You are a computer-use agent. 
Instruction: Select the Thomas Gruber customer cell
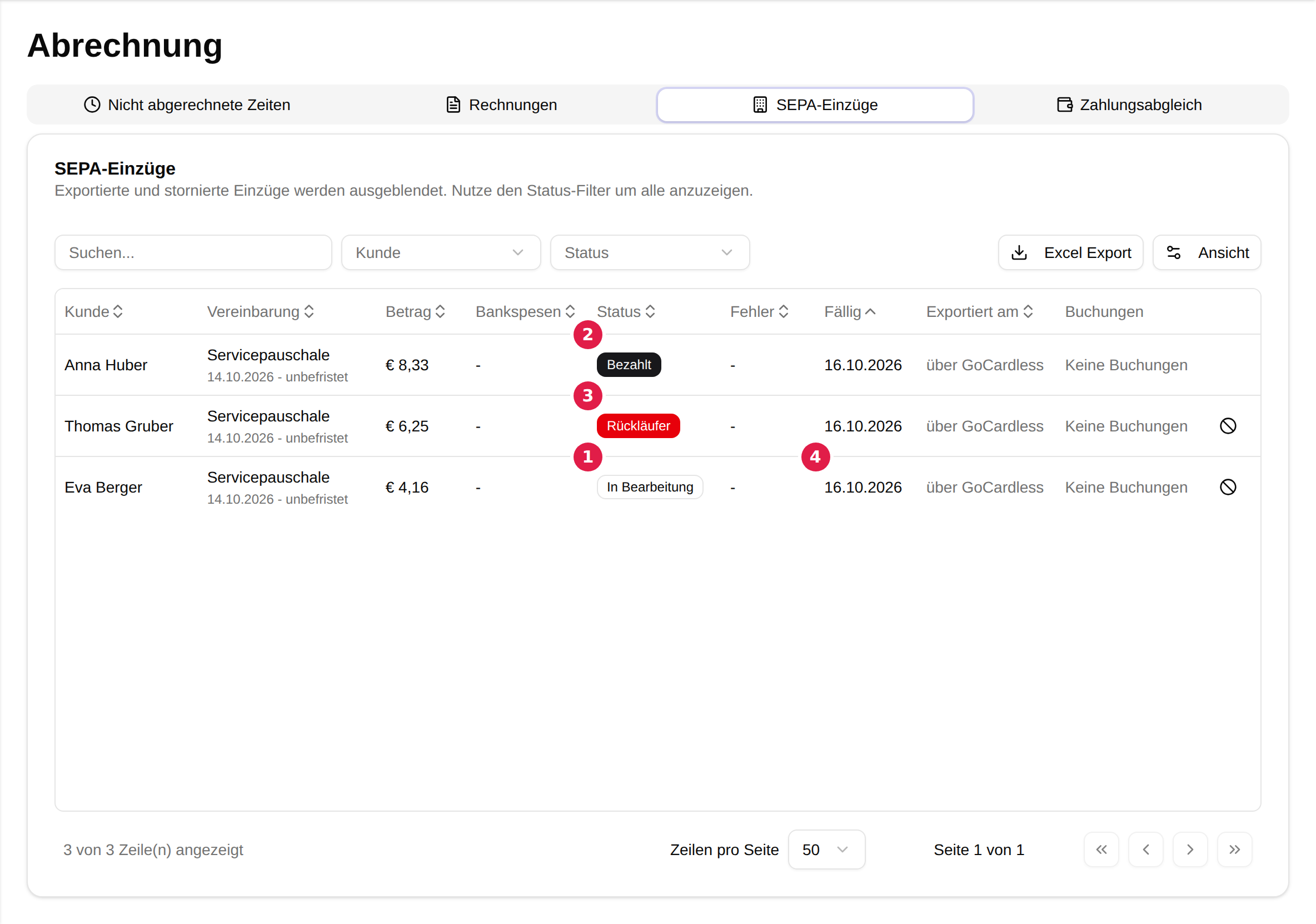click(118, 426)
